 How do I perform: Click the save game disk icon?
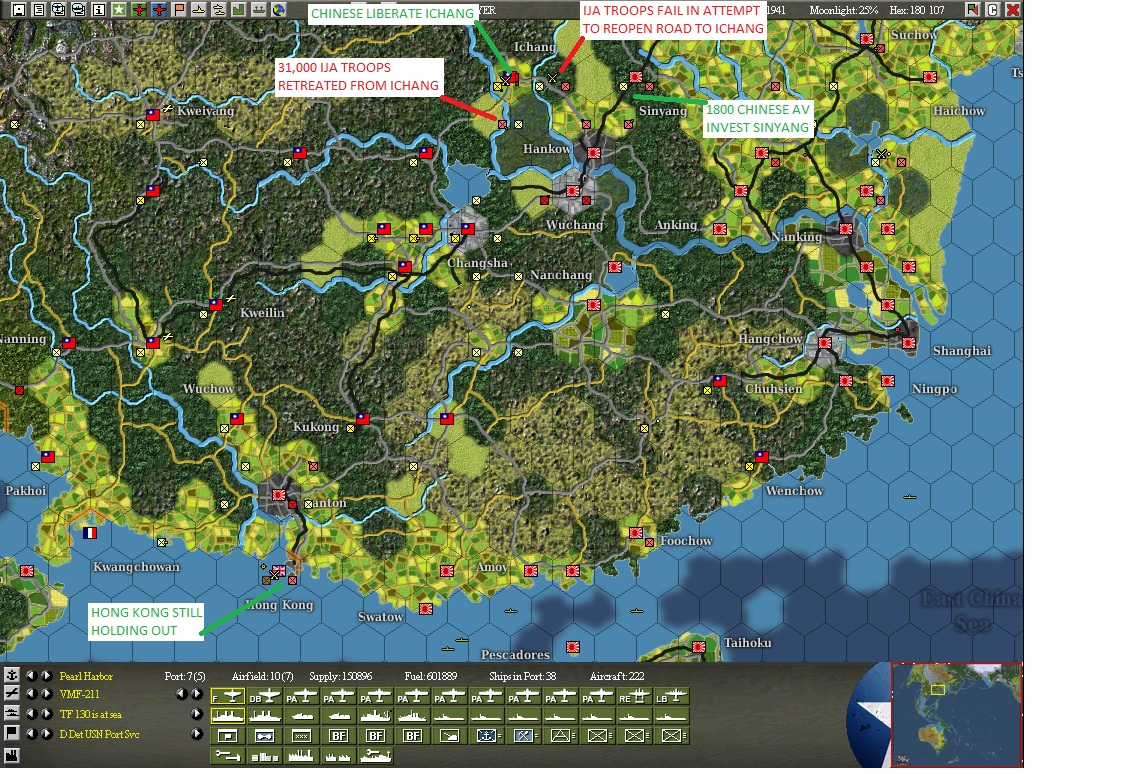click(x=20, y=9)
